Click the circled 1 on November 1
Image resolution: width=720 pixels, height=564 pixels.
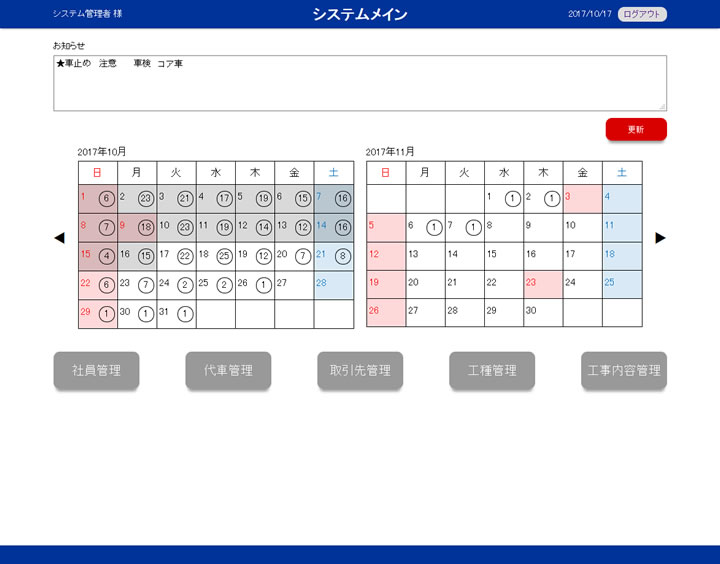[512, 199]
